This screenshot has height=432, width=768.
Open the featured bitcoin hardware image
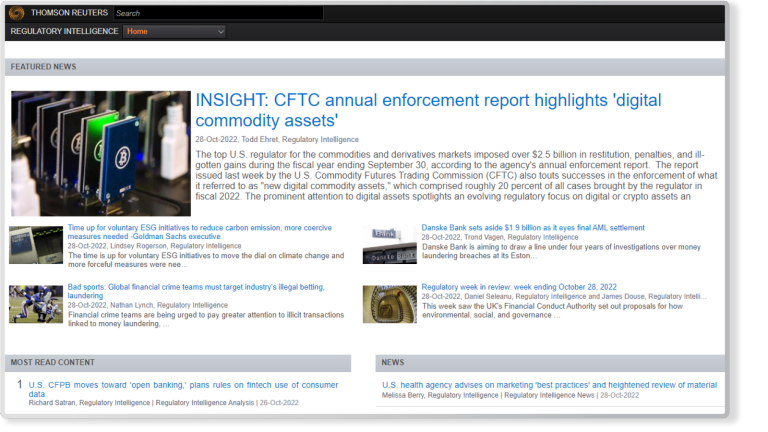[x=100, y=153]
